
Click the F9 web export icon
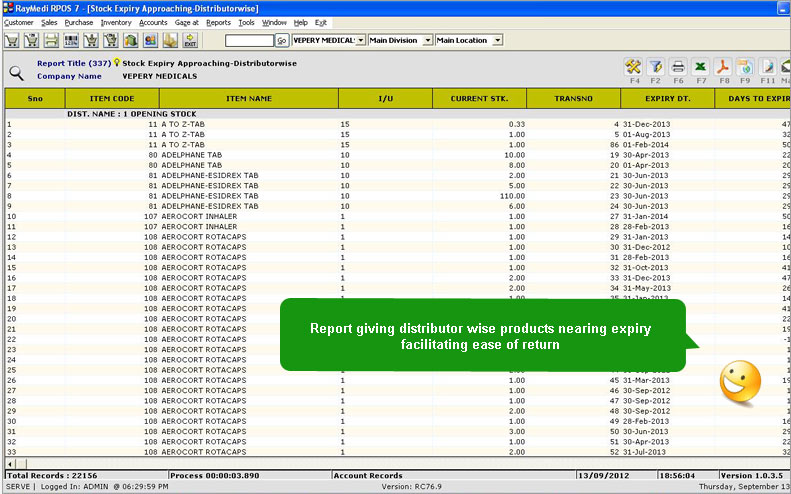click(745, 67)
